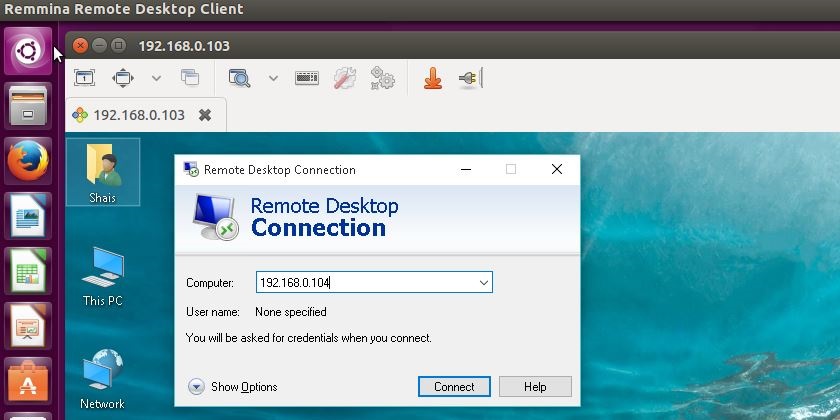Select This PC desktop icon
The width and height of the screenshot is (840, 420).
click(103, 276)
